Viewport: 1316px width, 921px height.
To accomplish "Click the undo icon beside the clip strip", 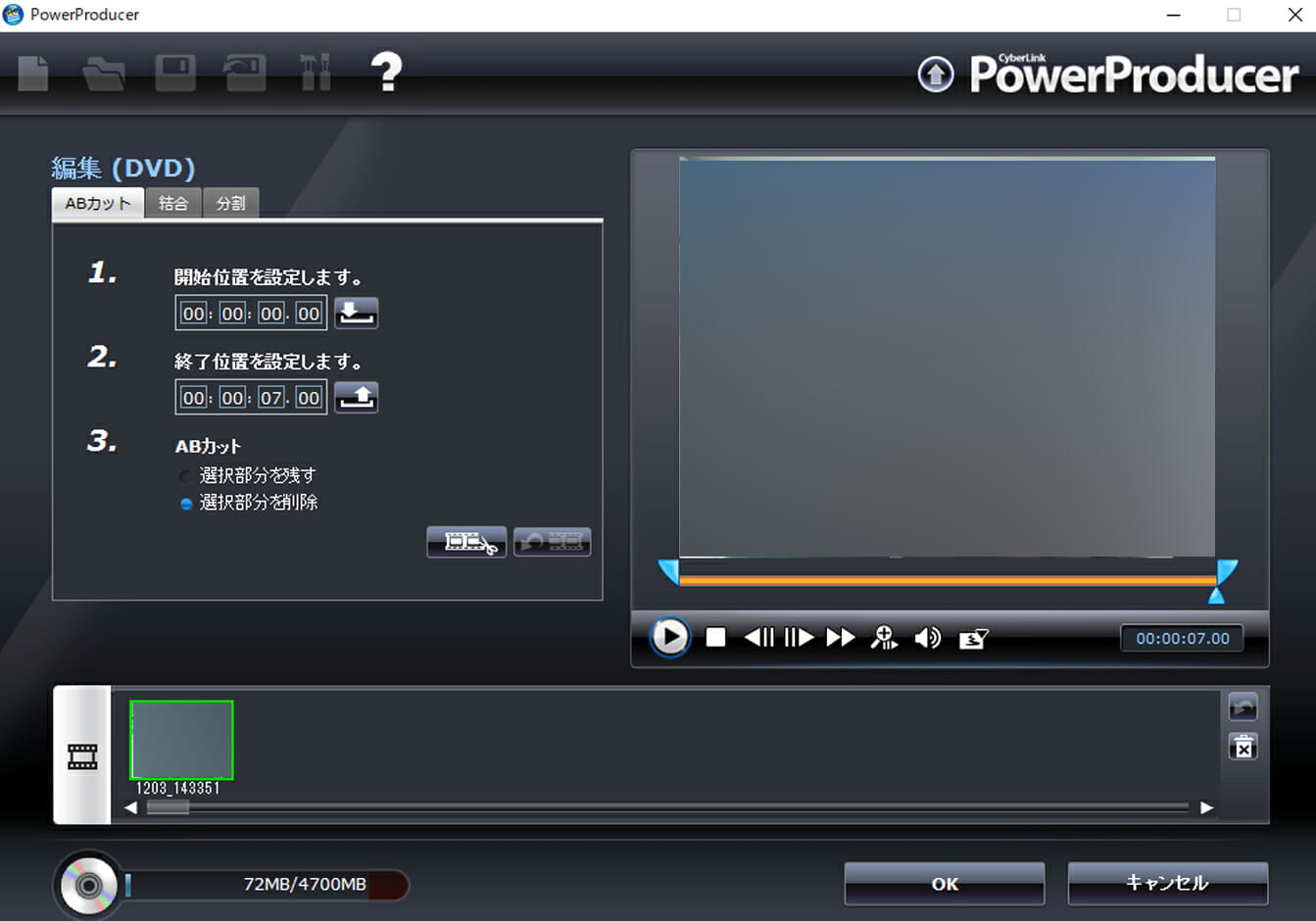I will (x=1243, y=707).
